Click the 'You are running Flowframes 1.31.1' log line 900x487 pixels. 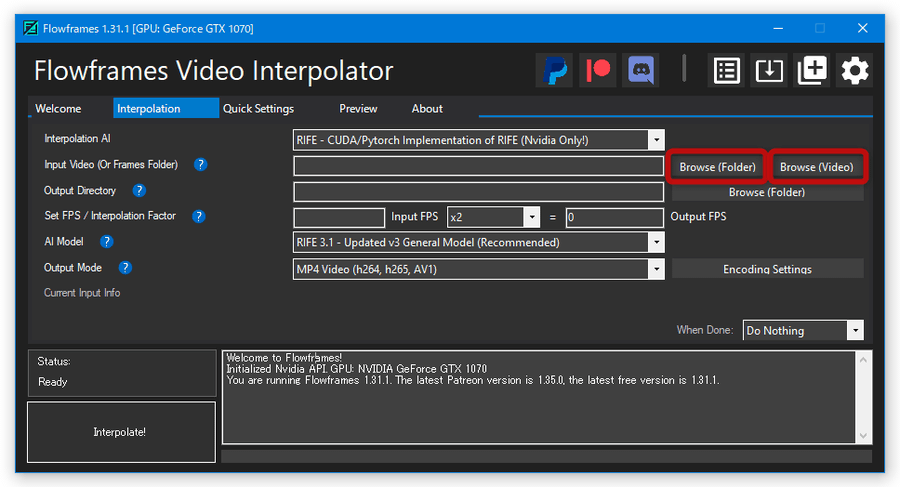pos(472,380)
